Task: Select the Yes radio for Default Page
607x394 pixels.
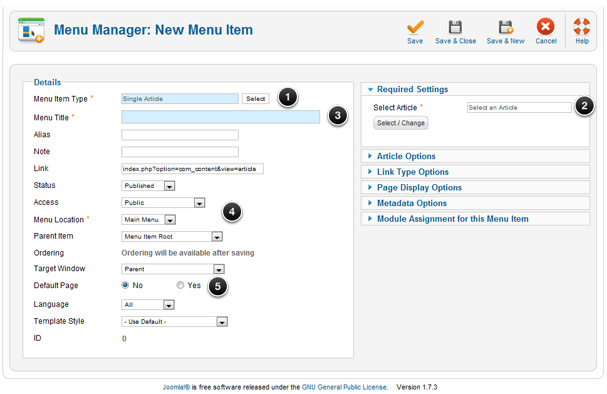Action: coord(180,285)
